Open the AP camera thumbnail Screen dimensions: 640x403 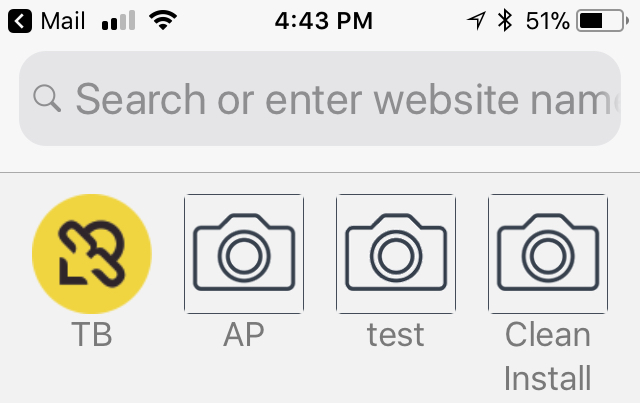[244, 254]
